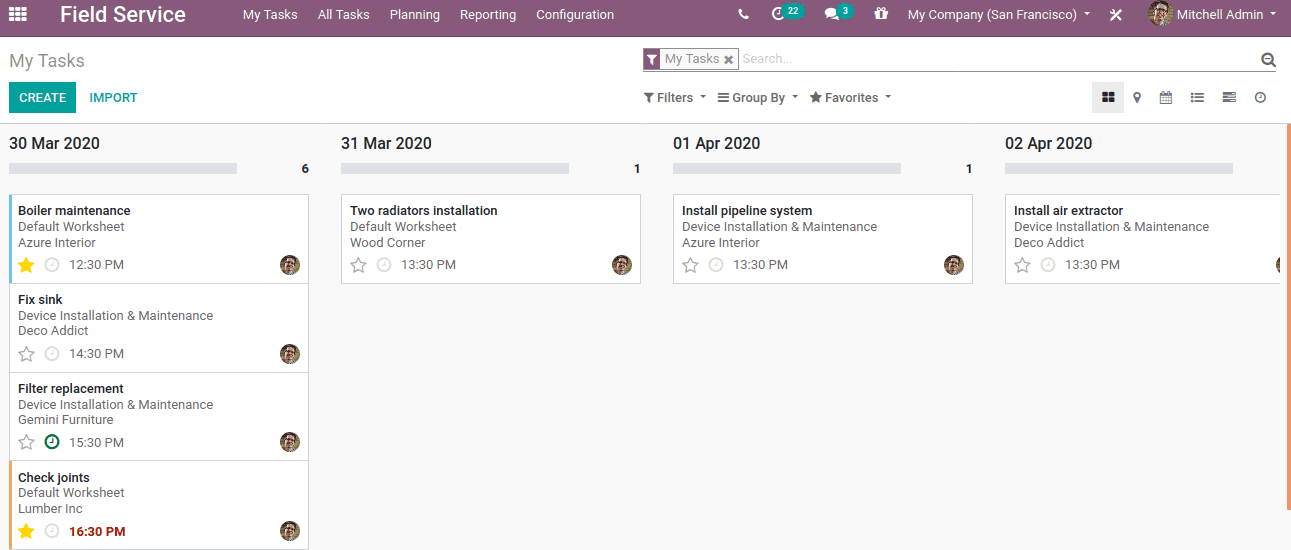Open the Favorites dropdown
Screen dimensions: 1291x550
850,98
